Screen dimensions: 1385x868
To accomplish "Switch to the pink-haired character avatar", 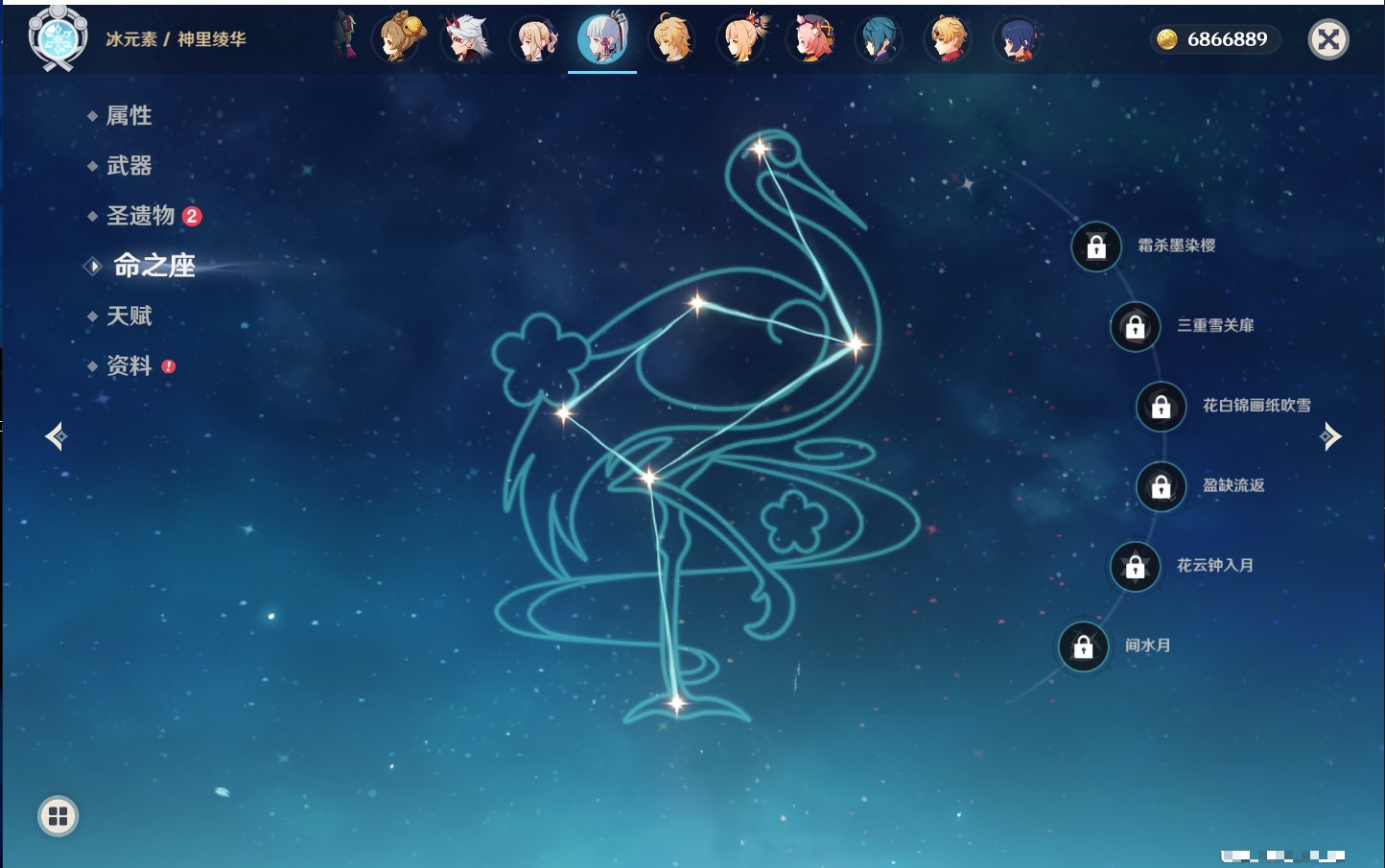I will coord(811,39).
